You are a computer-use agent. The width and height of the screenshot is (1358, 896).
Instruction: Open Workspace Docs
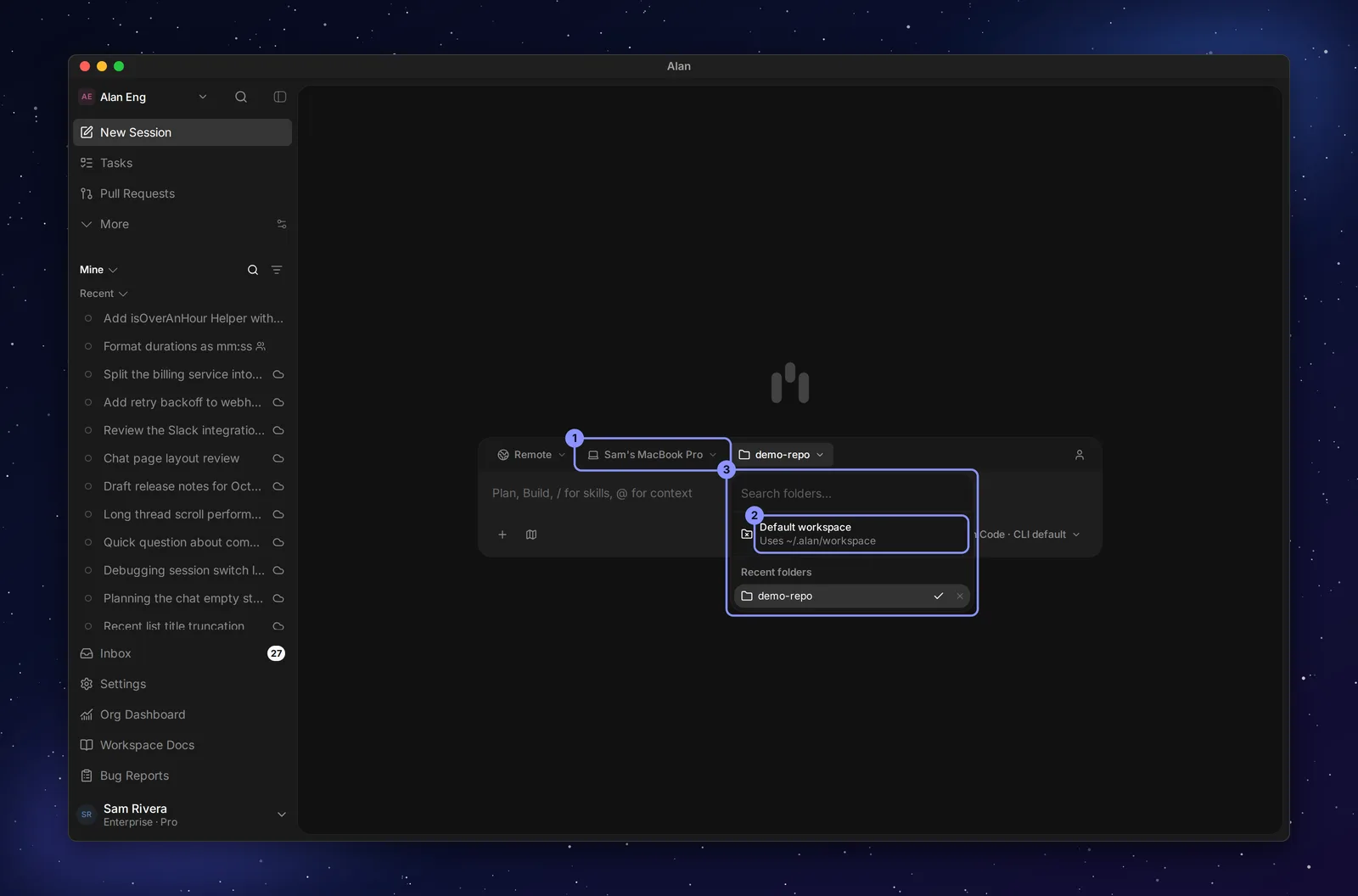point(182,745)
